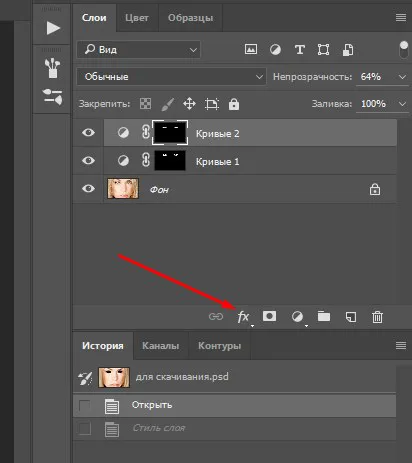
Task: Click the Фон layer thumbnail
Action: coord(123,188)
